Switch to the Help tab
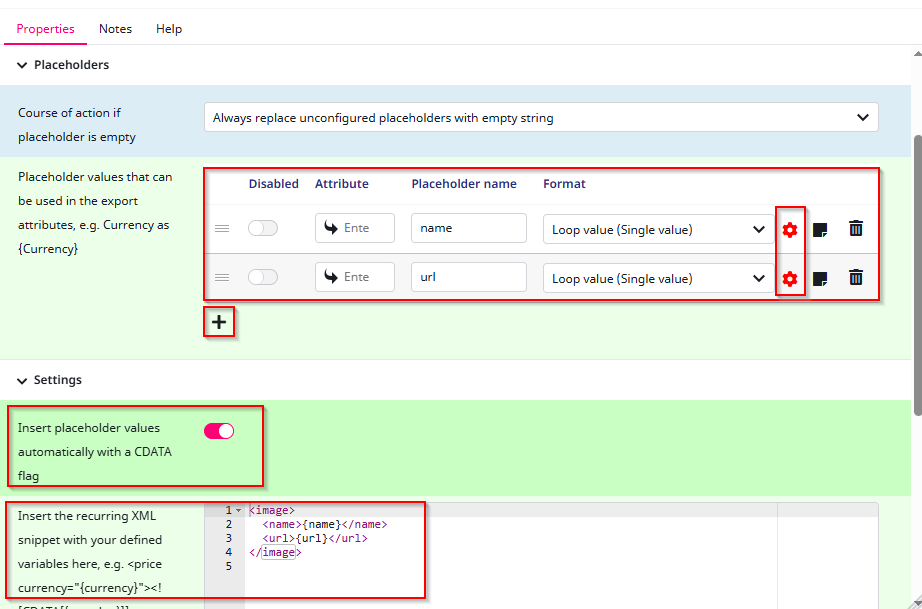Image resolution: width=922 pixels, height=609 pixels. tap(169, 29)
